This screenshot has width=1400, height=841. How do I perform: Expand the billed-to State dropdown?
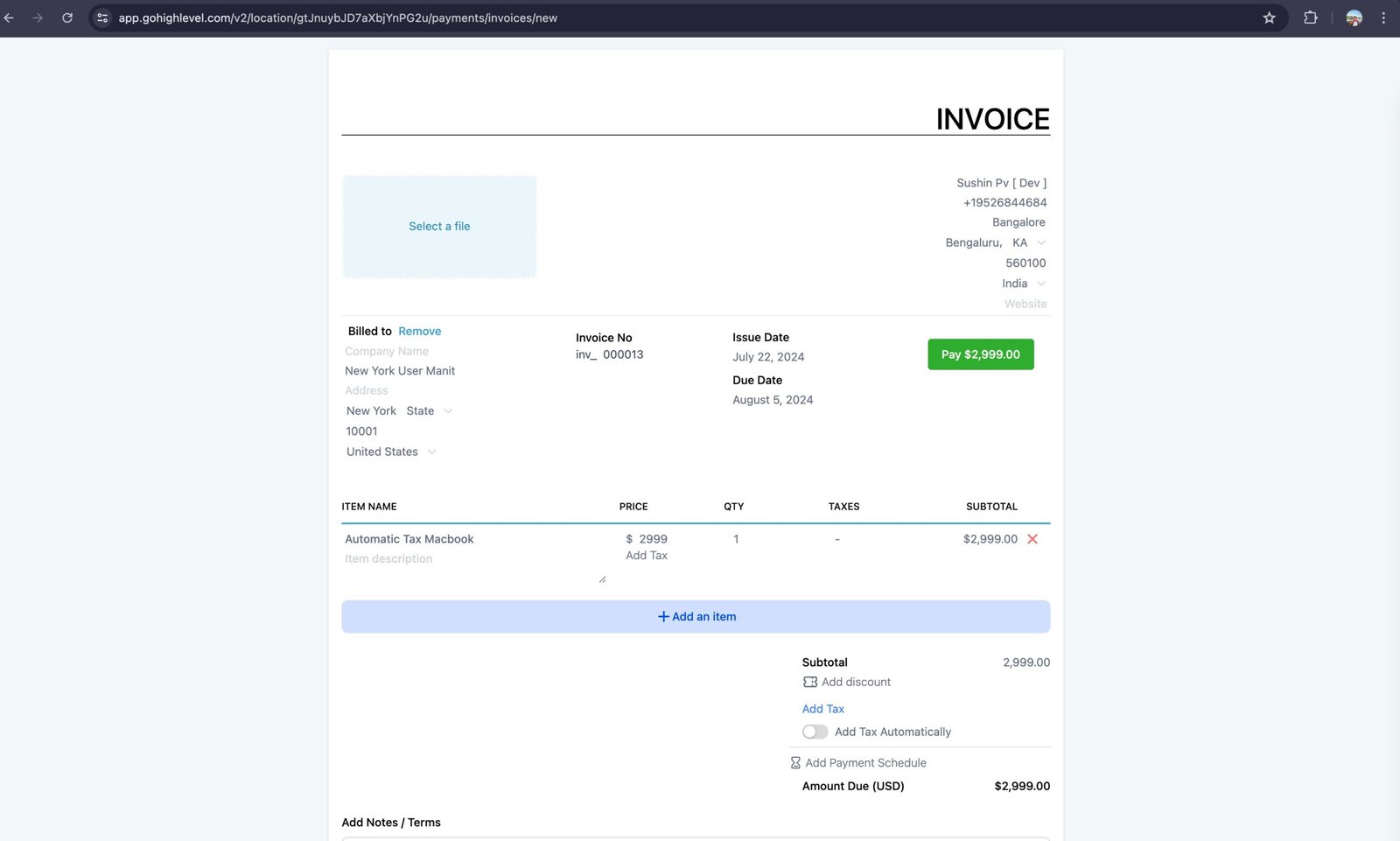[448, 410]
